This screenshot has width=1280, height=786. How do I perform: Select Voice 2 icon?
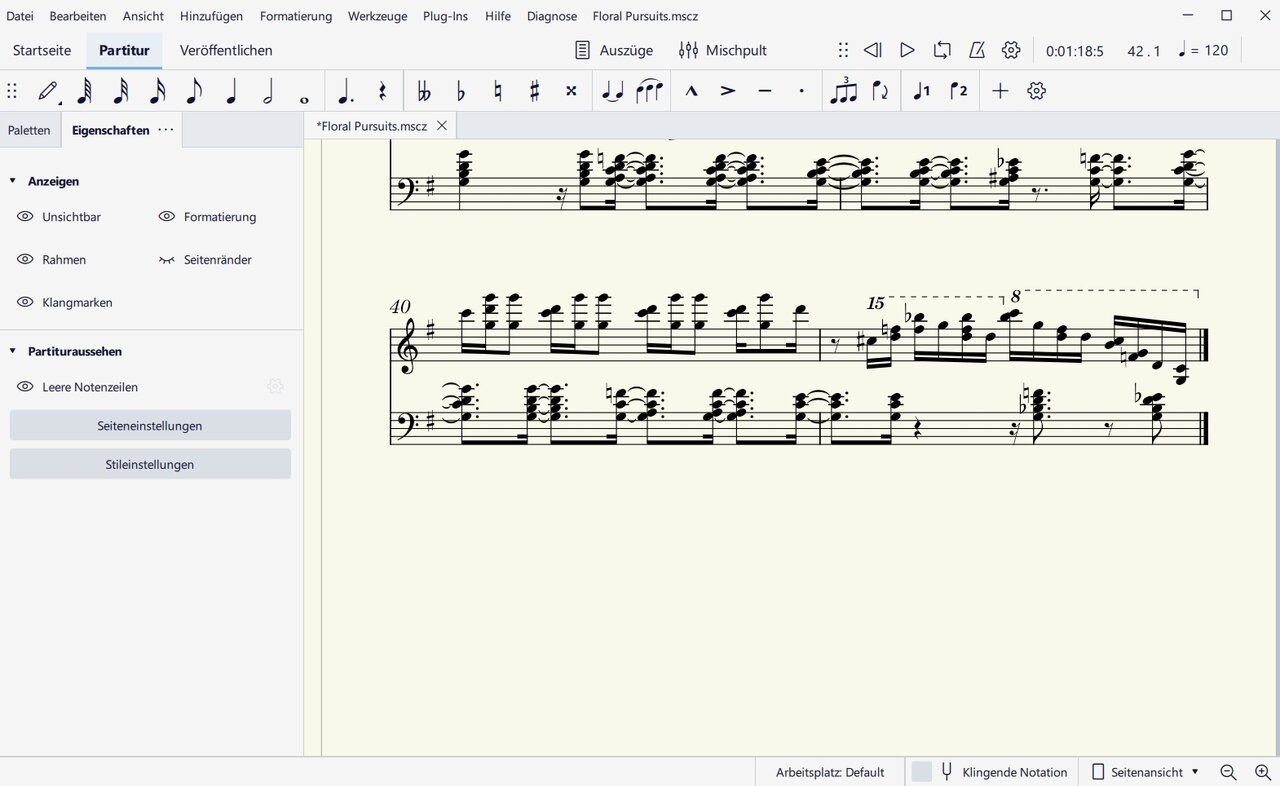click(x=958, y=91)
